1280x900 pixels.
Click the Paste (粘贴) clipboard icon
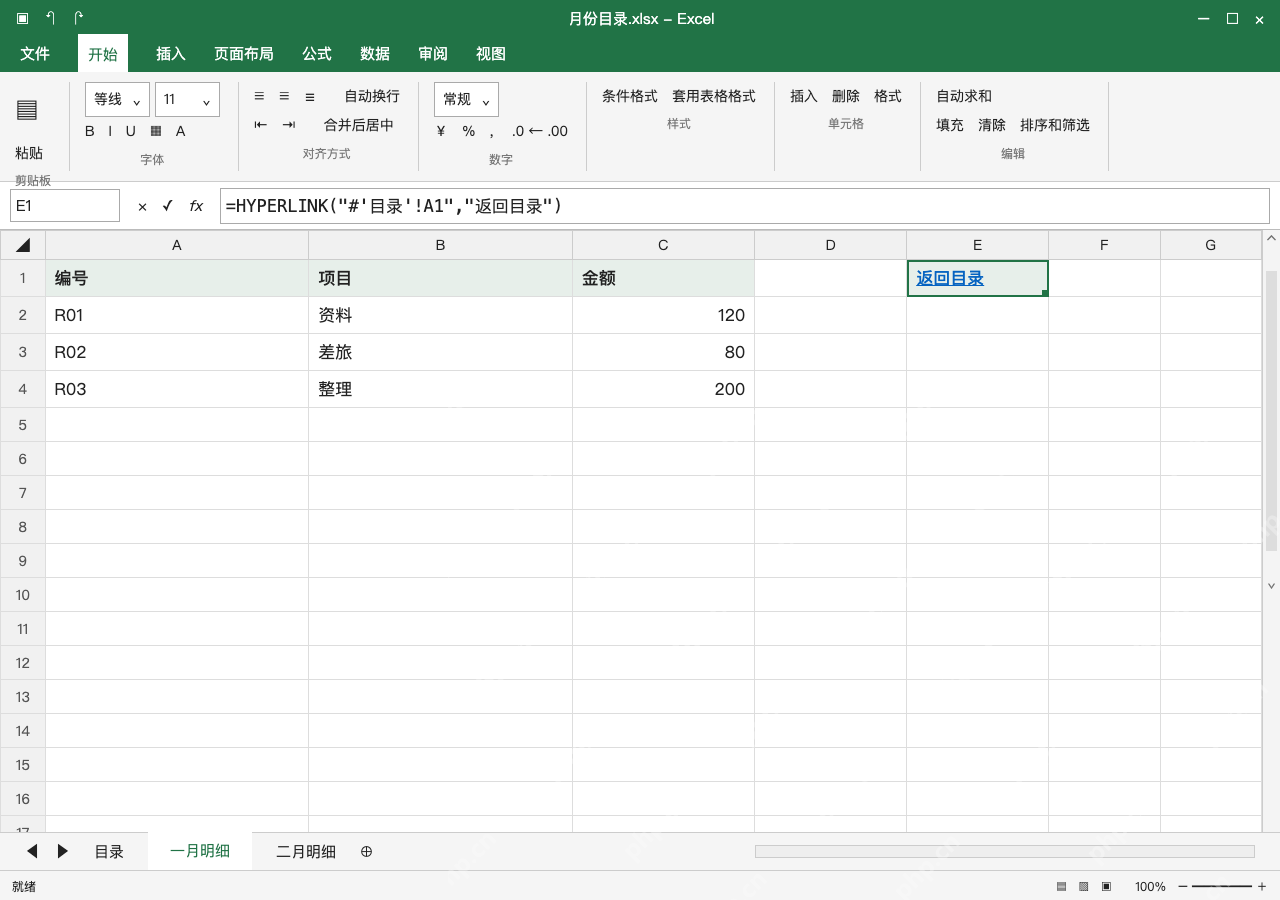27,110
